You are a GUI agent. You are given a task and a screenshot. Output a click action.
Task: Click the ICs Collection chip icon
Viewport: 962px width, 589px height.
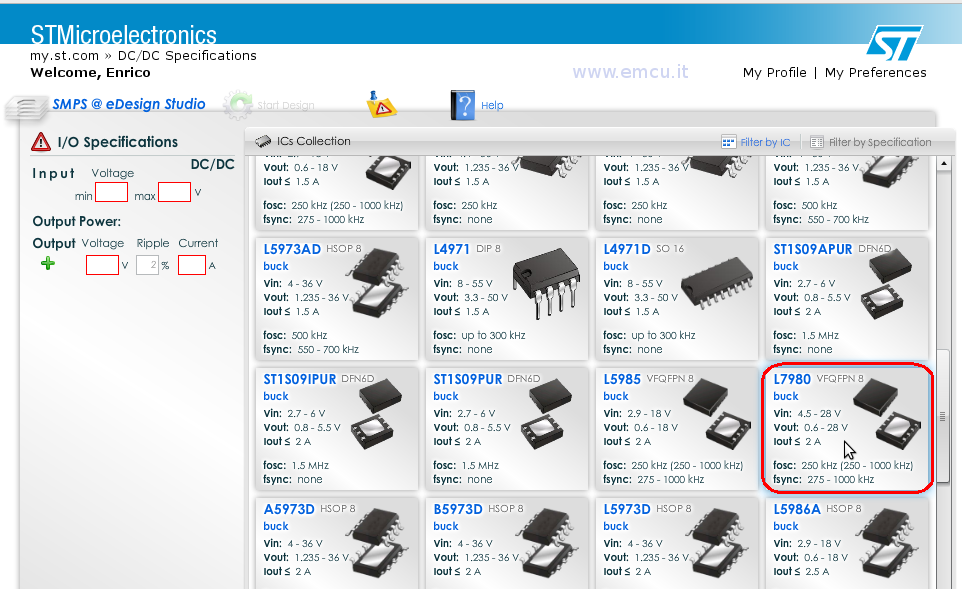point(263,141)
